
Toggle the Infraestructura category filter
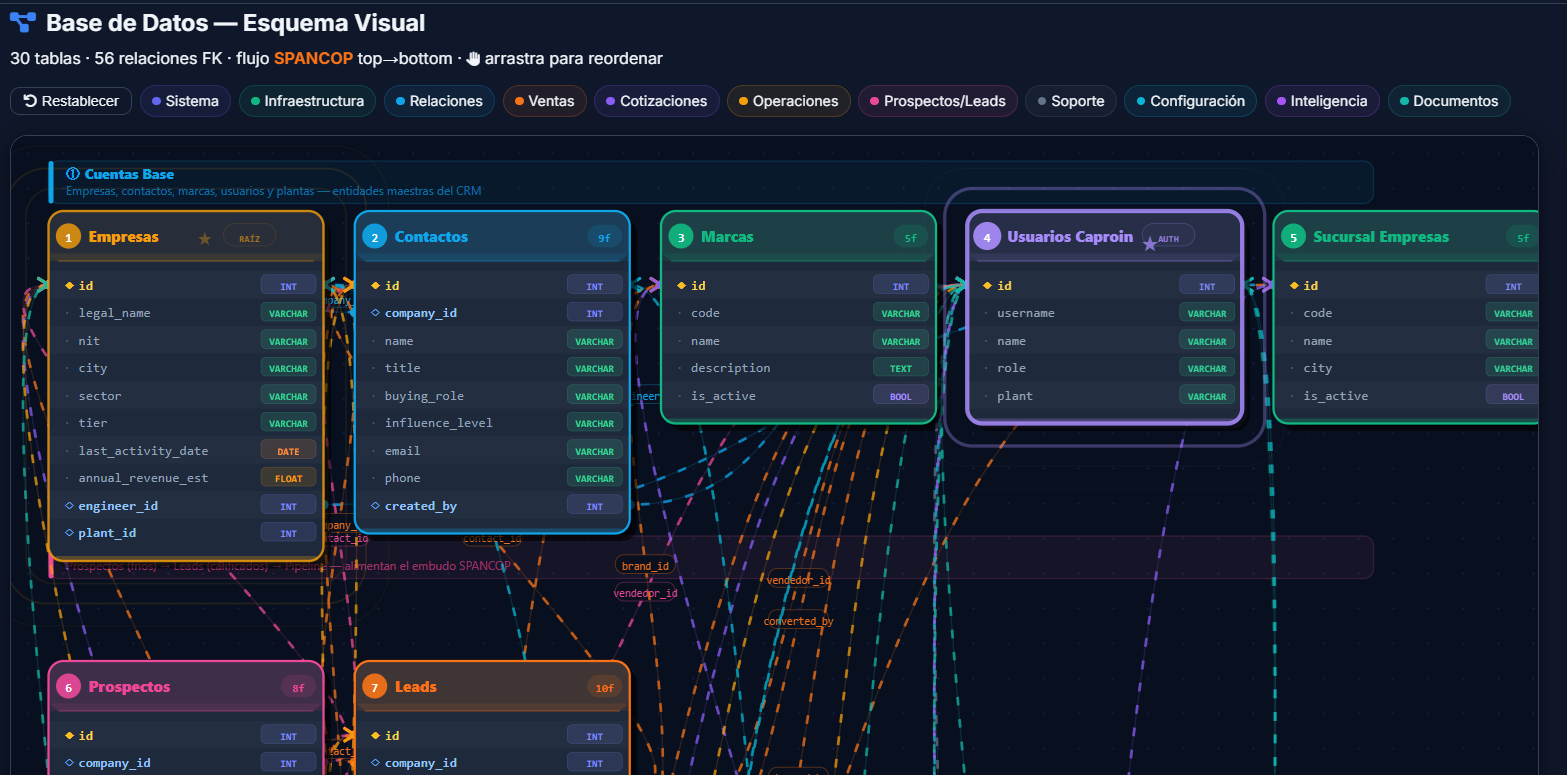(308, 101)
